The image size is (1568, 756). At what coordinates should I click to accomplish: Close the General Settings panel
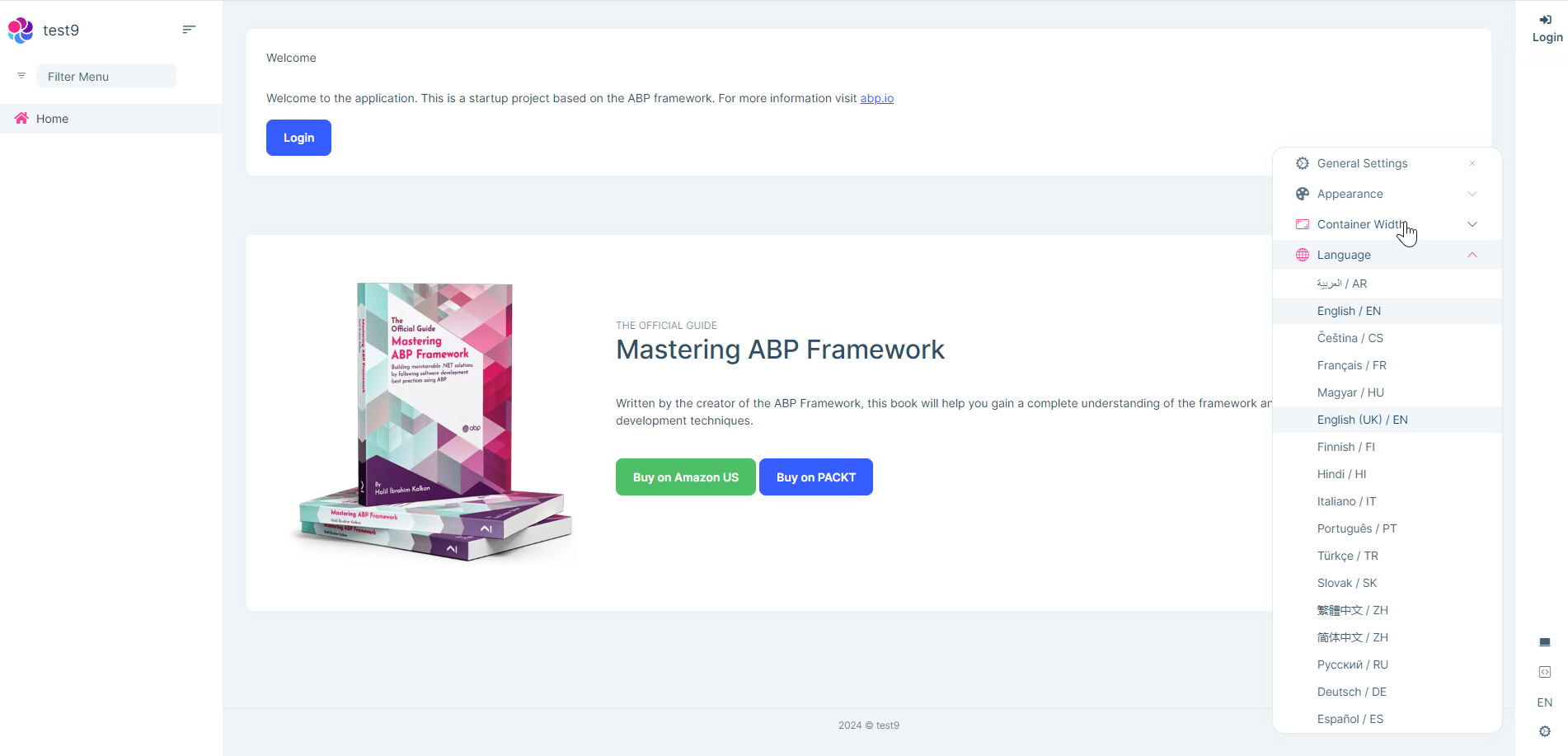click(1472, 163)
